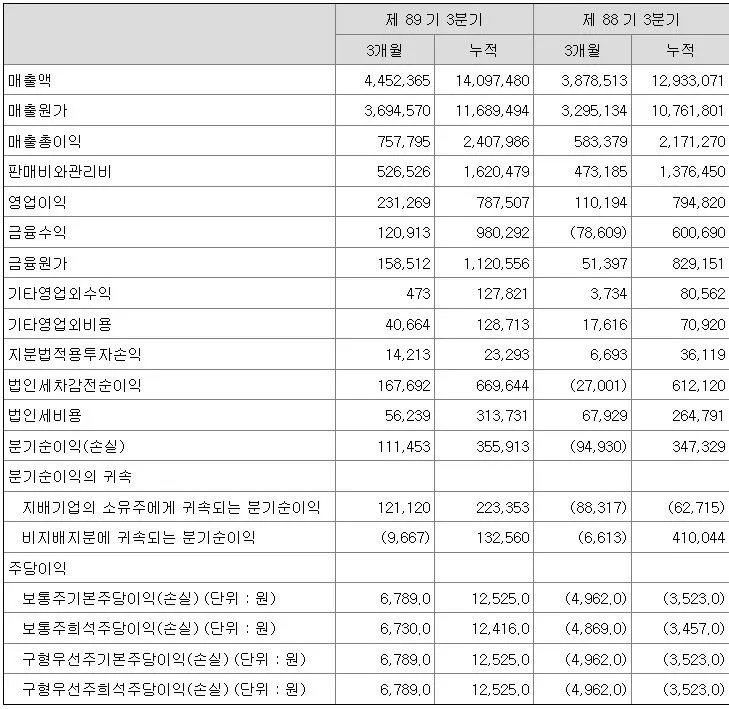729x709 pixels.
Task: Select the value 3,694,570
Action: 397,111
